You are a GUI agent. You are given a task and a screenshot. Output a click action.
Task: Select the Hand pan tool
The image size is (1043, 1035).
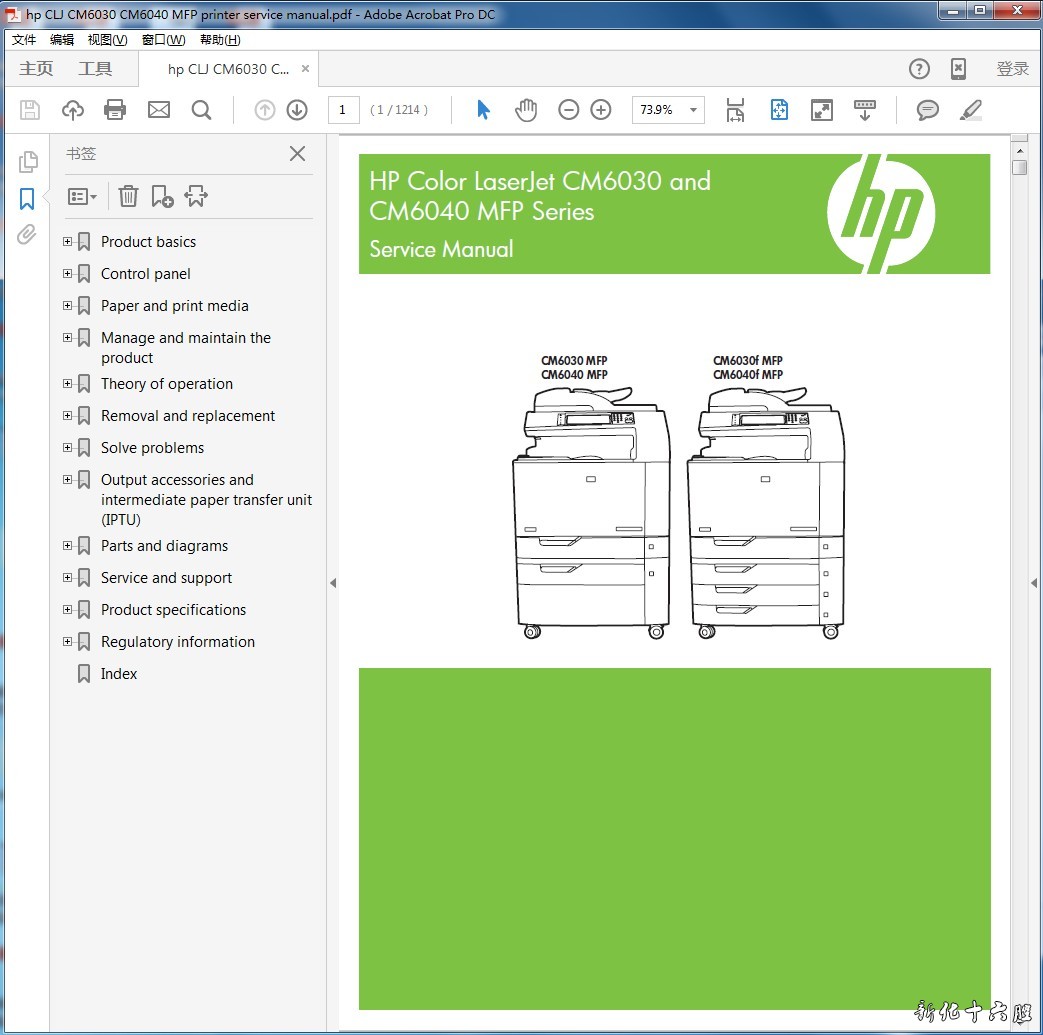coord(526,110)
